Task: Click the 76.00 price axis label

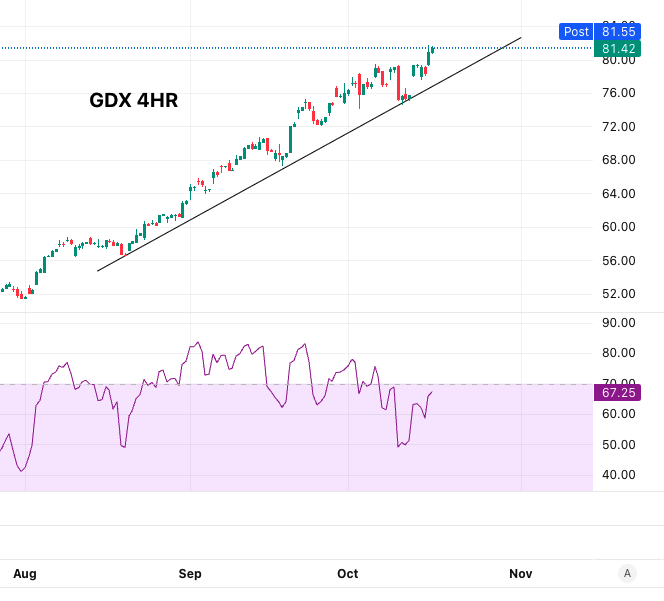Action: (x=619, y=93)
